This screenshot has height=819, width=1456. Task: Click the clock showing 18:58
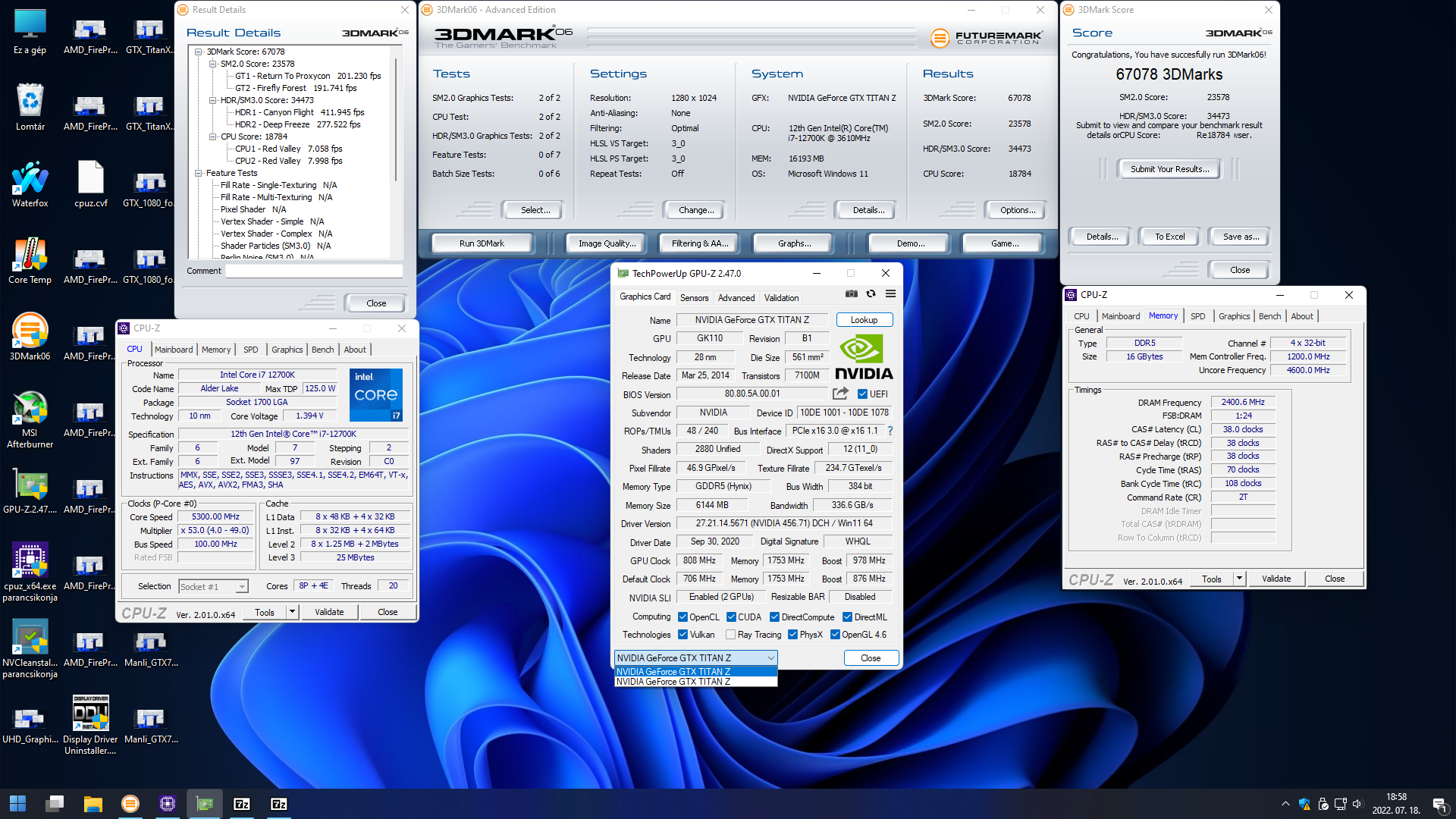(1396, 797)
